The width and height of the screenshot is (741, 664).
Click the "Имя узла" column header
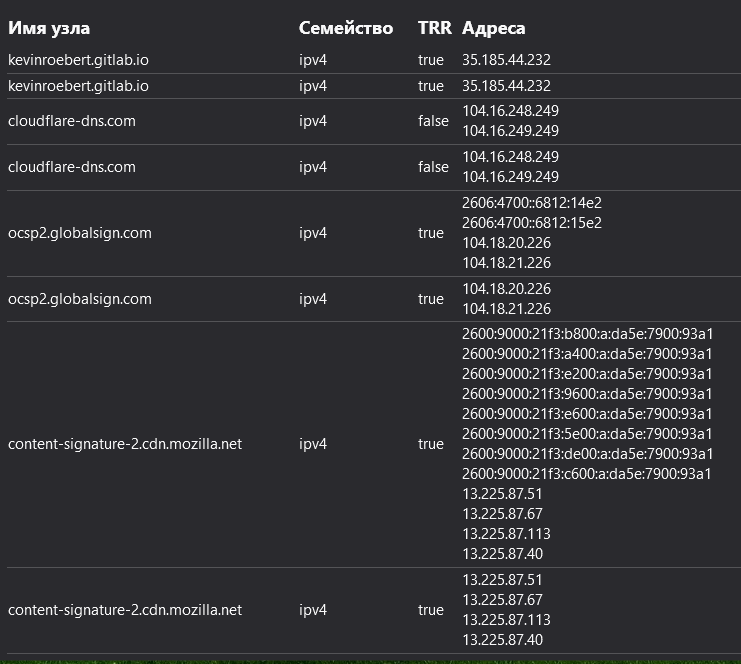tap(49, 28)
